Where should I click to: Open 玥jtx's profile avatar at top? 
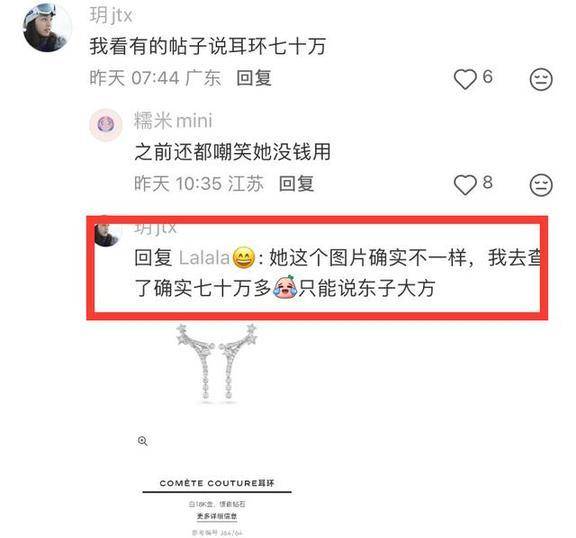tap(47, 27)
